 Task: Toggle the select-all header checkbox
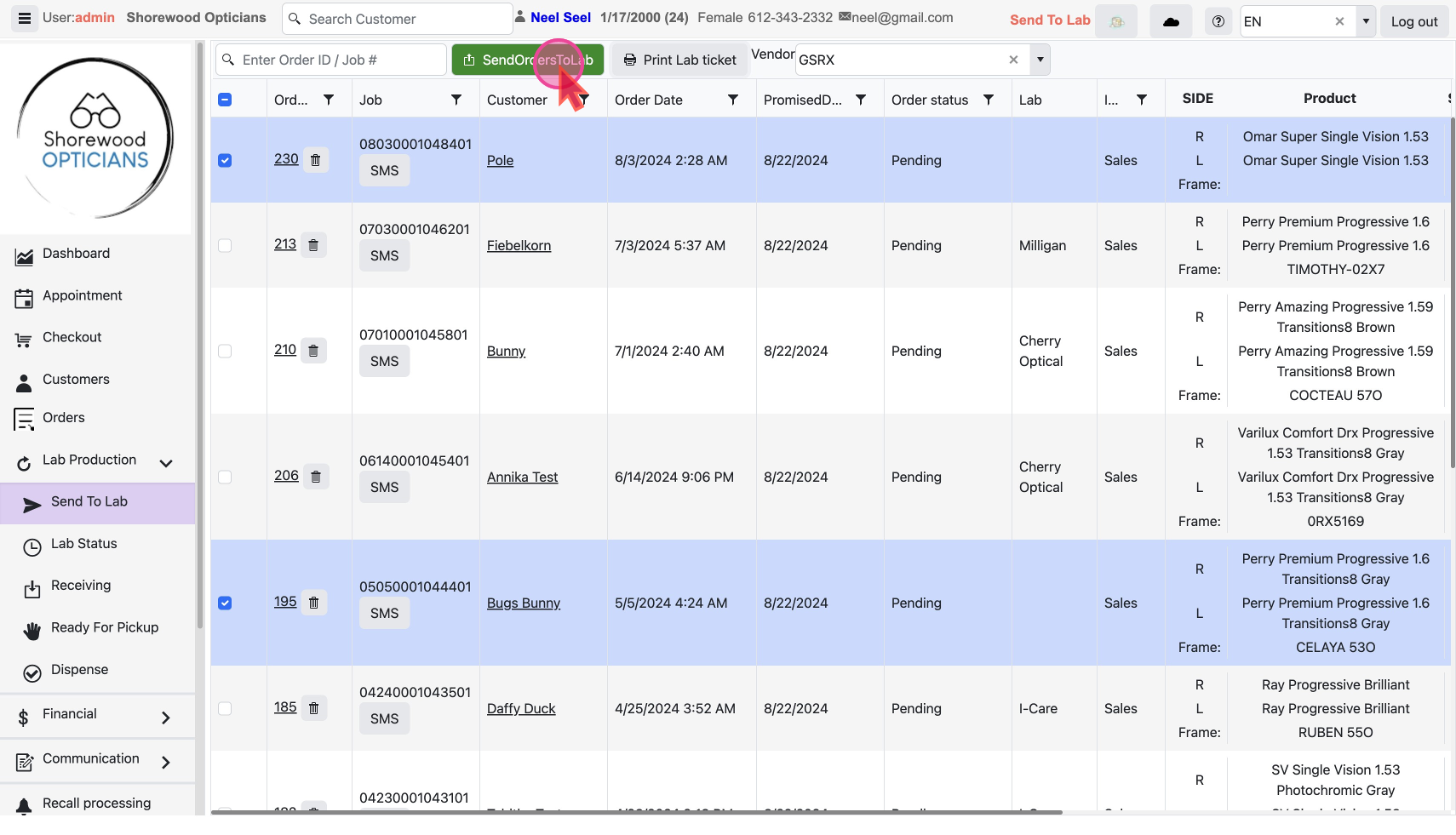[225, 100]
